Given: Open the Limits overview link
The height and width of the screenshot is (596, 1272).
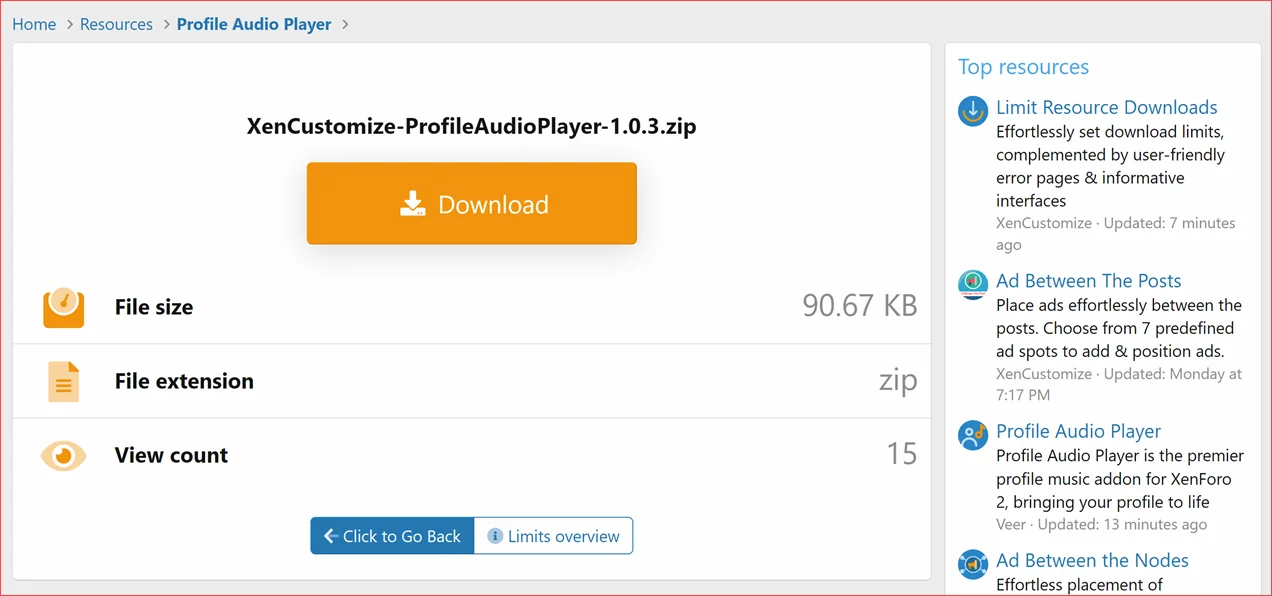Looking at the screenshot, I should click(x=562, y=535).
